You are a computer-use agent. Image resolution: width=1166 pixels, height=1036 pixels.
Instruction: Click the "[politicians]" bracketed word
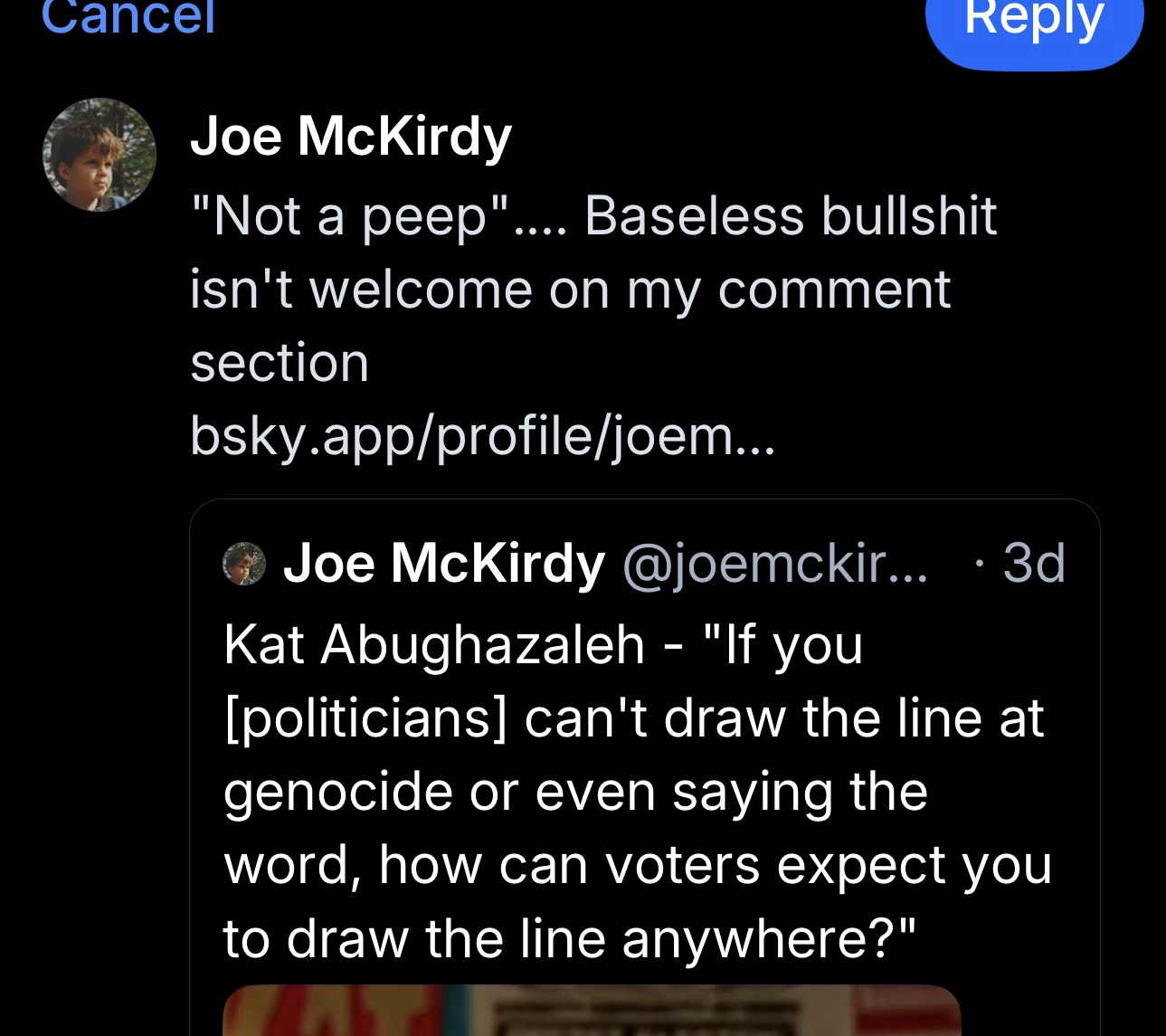tap(364, 718)
